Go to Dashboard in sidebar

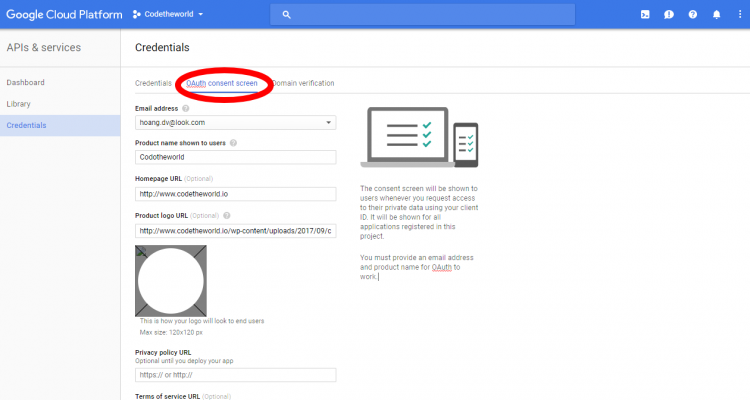click(x=25, y=82)
